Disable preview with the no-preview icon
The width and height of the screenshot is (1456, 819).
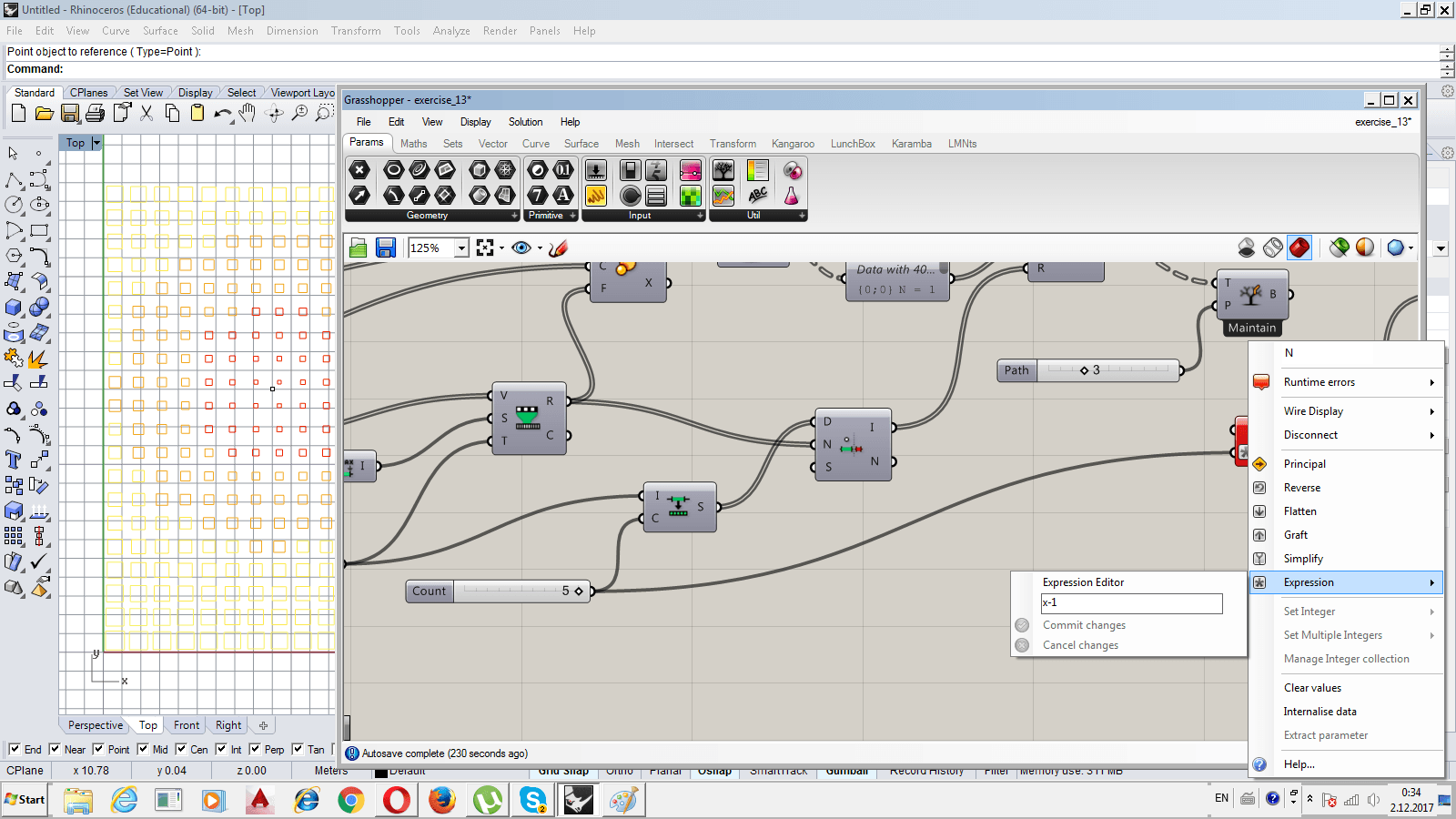(1247, 248)
